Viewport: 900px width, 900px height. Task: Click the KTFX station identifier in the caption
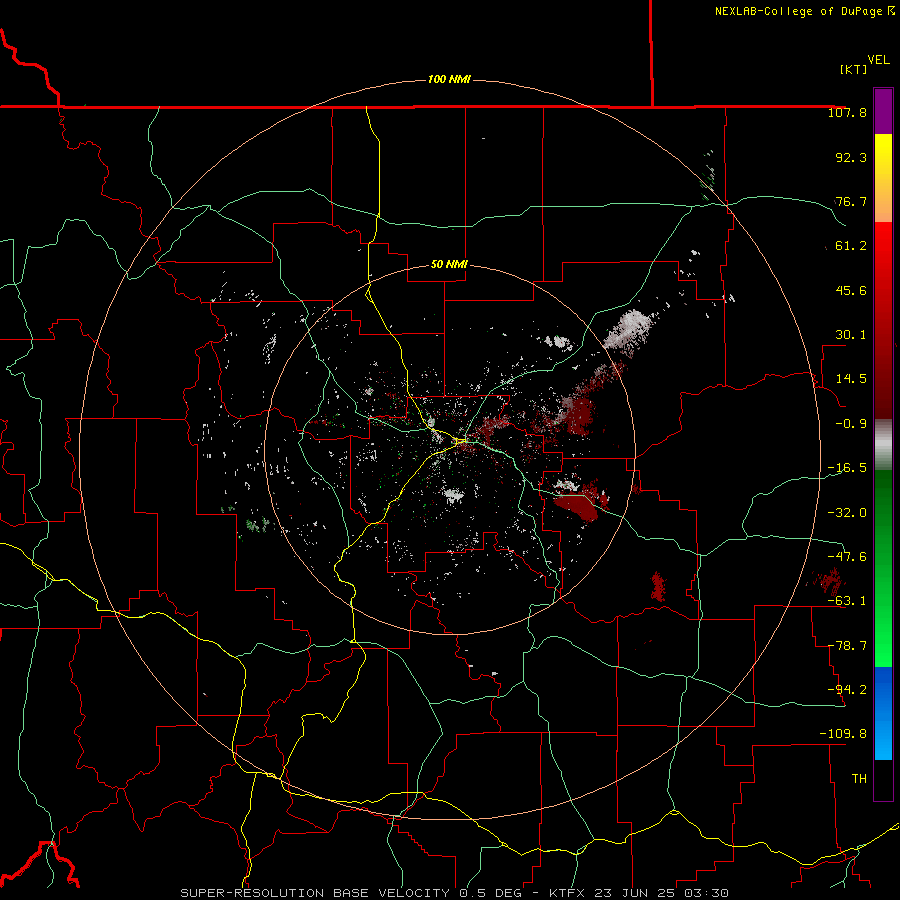coord(567,893)
